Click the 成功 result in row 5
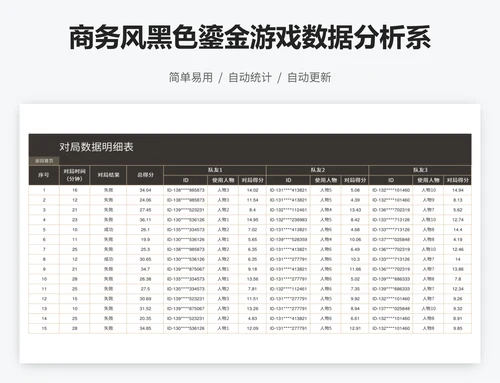Viewport: 500px width, 383px height. 108,230
